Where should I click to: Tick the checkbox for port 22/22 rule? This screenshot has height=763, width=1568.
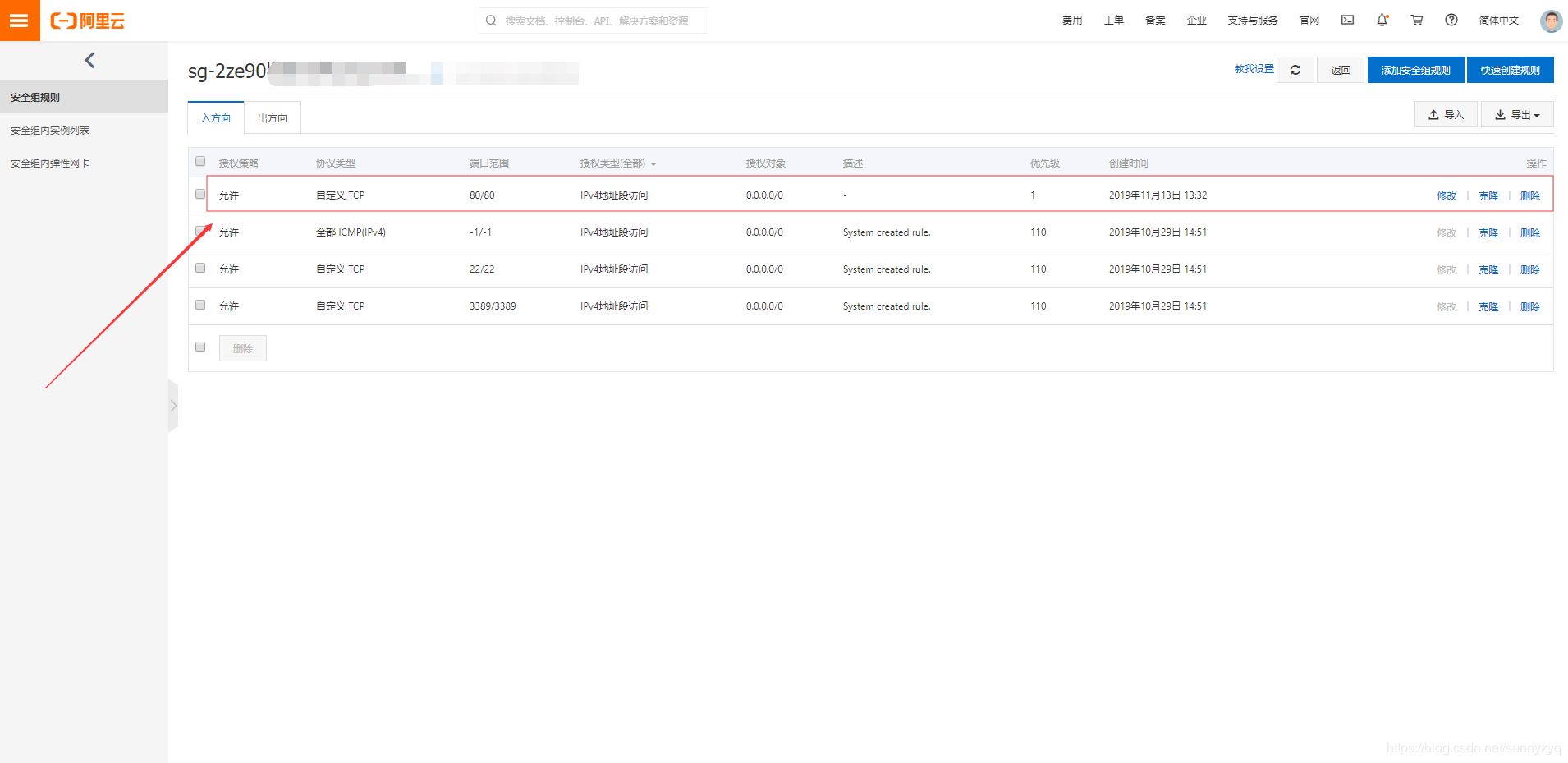click(x=200, y=269)
